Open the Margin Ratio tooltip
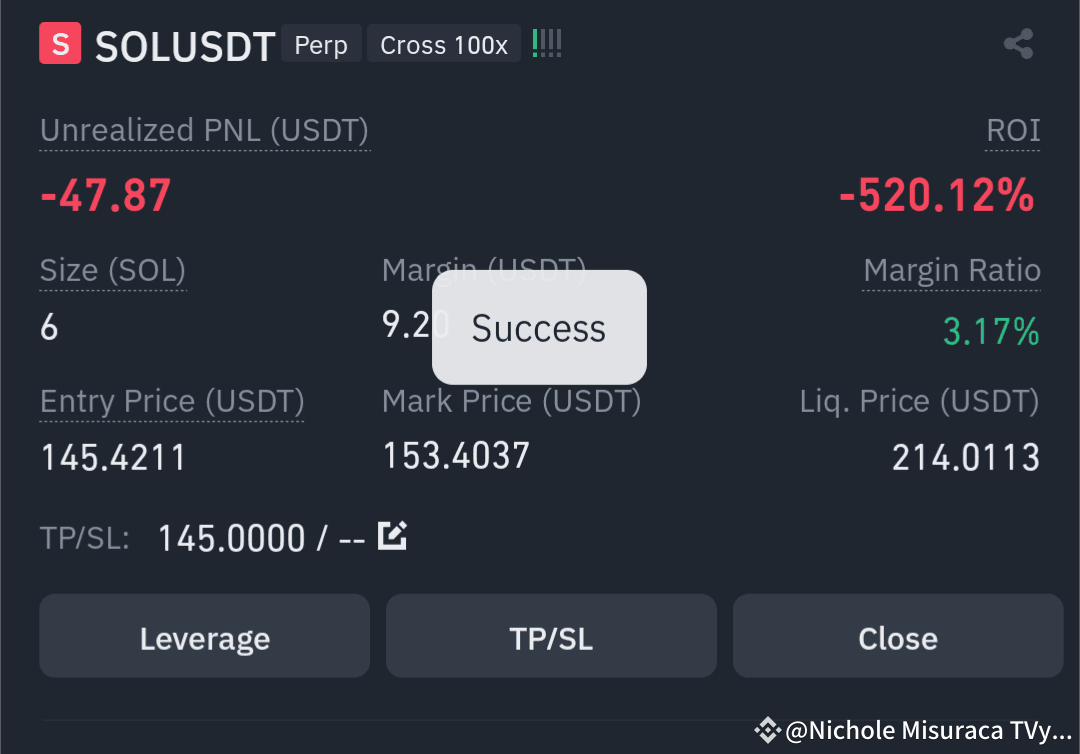 click(x=951, y=270)
